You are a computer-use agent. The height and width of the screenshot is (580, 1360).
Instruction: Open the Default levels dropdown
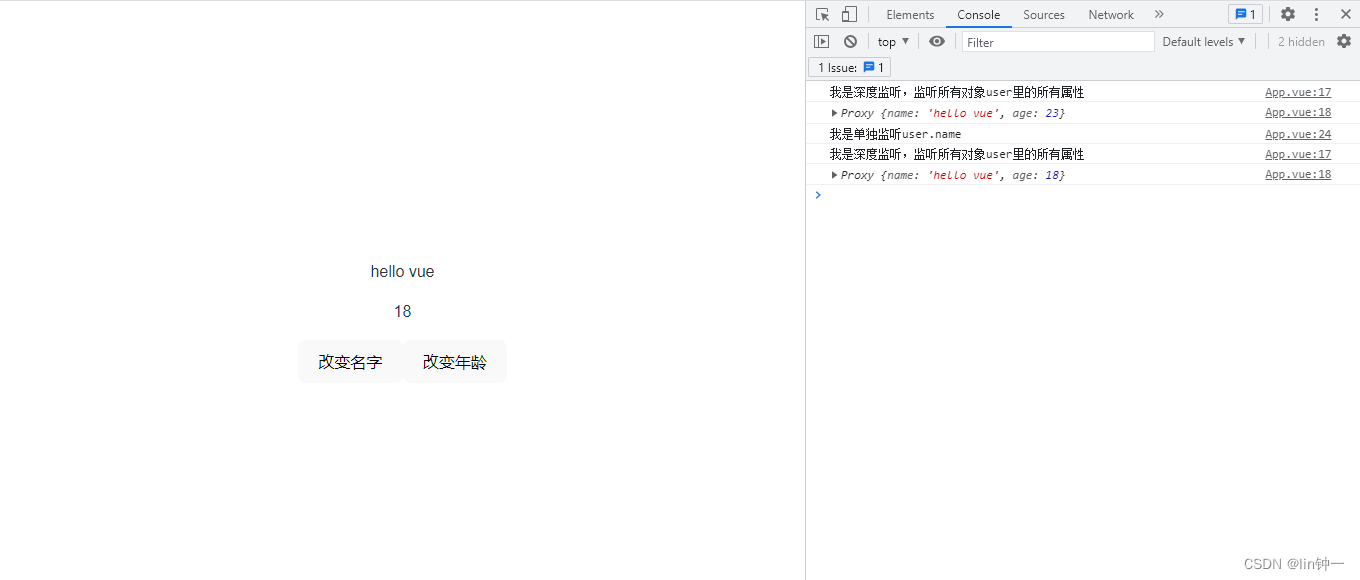[x=1203, y=42]
